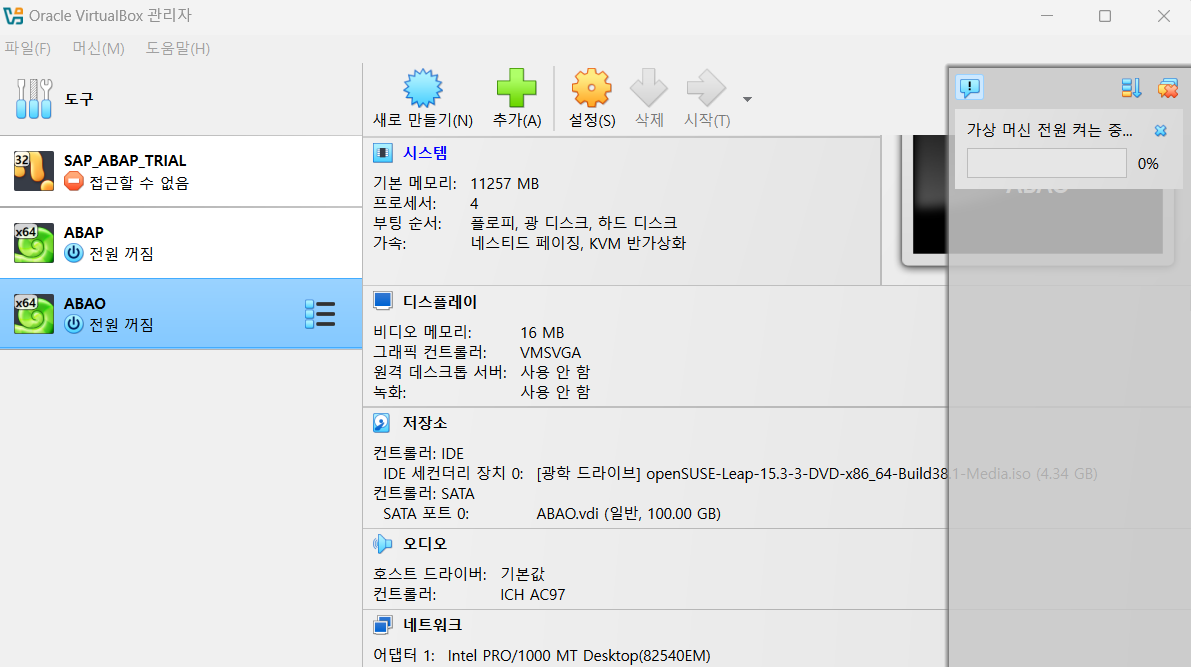Click the VMSVGA graphics controller value

pos(551,352)
